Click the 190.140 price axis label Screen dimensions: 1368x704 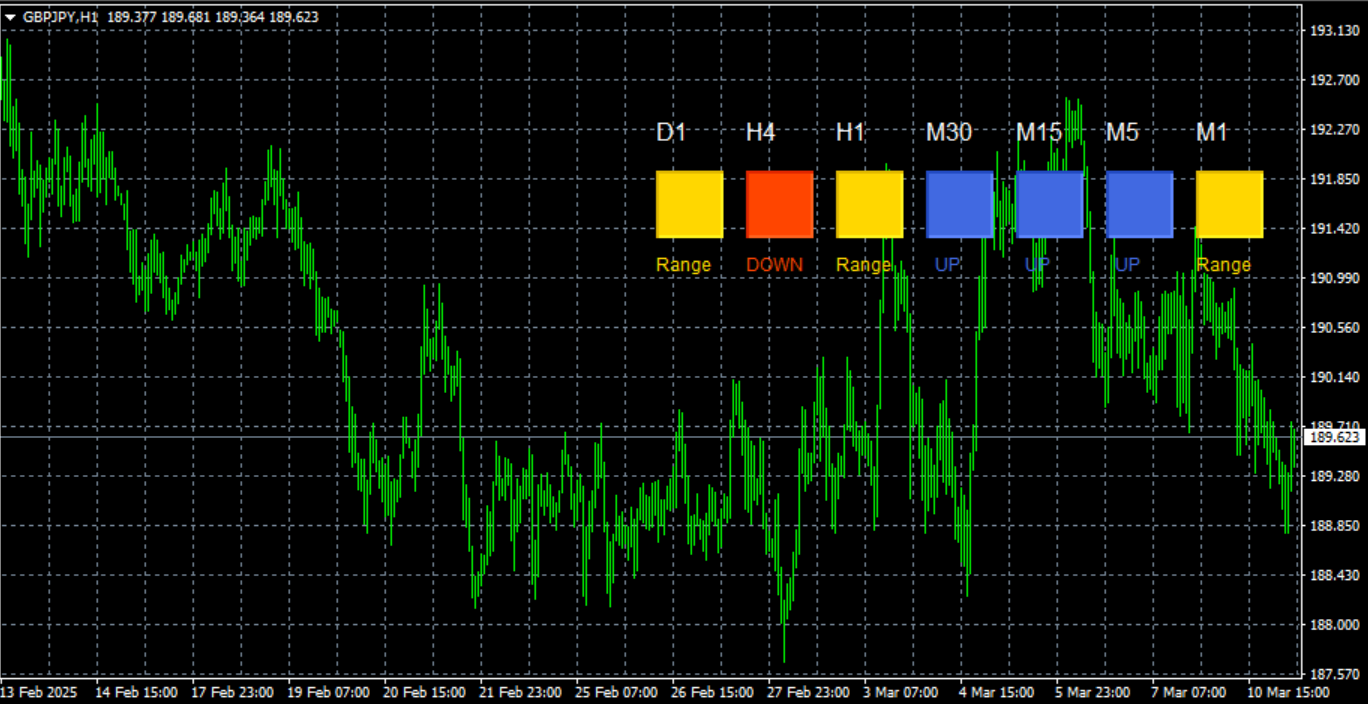click(x=1334, y=377)
